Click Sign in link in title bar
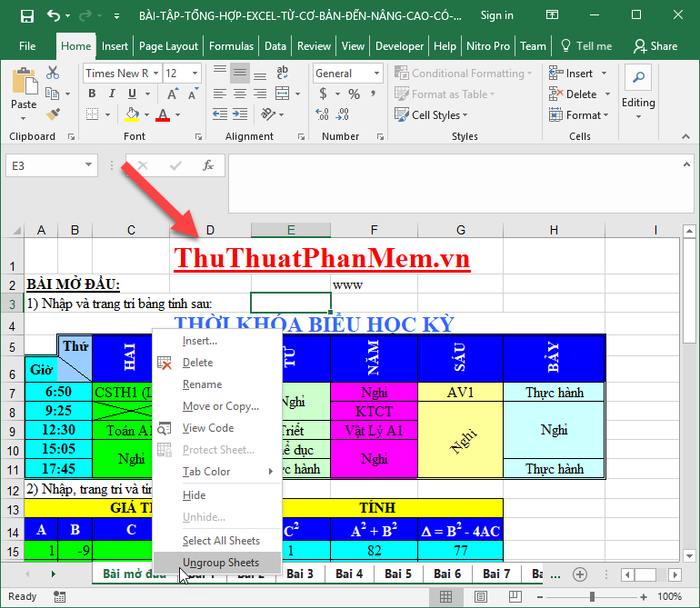This screenshot has width=700, height=608. pos(497,16)
